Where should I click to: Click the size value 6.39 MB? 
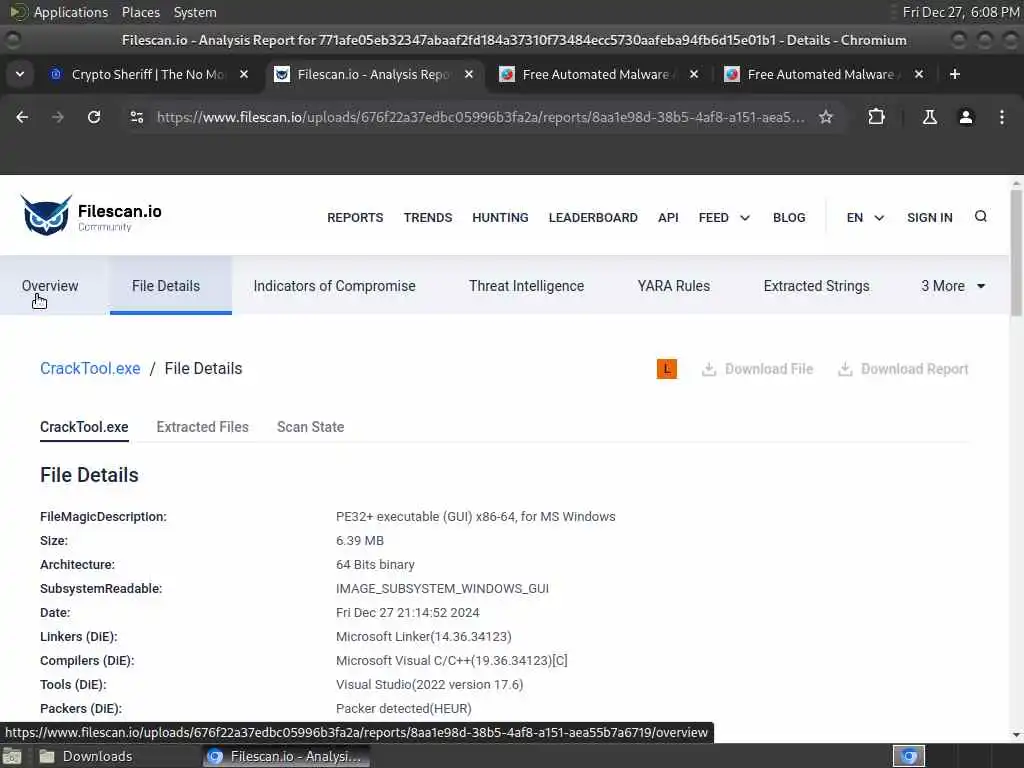[x=360, y=540]
